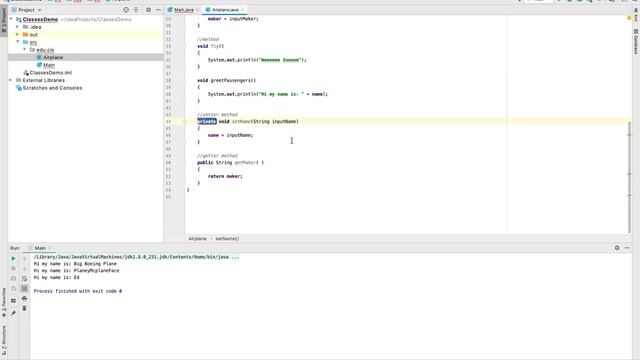Image resolution: width=640 pixels, height=360 pixels.
Task: Collapse all in Project panel toolbar
Action: [136, 9]
